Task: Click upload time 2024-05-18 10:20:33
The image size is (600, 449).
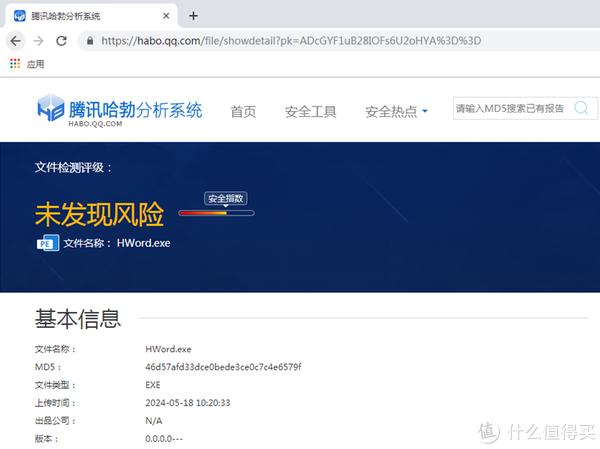Action: [x=188, y=403]
